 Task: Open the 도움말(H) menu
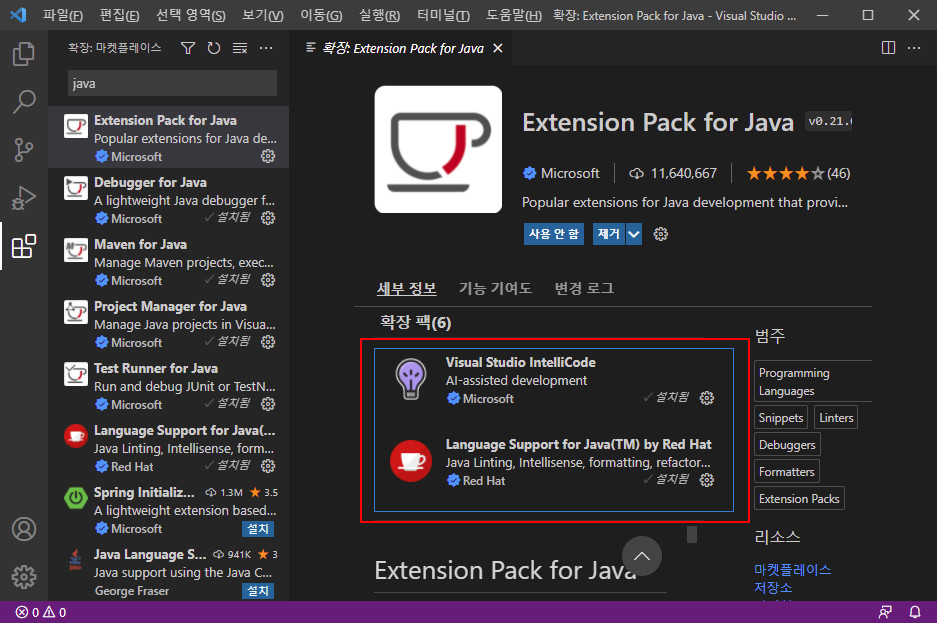point(513,16)
